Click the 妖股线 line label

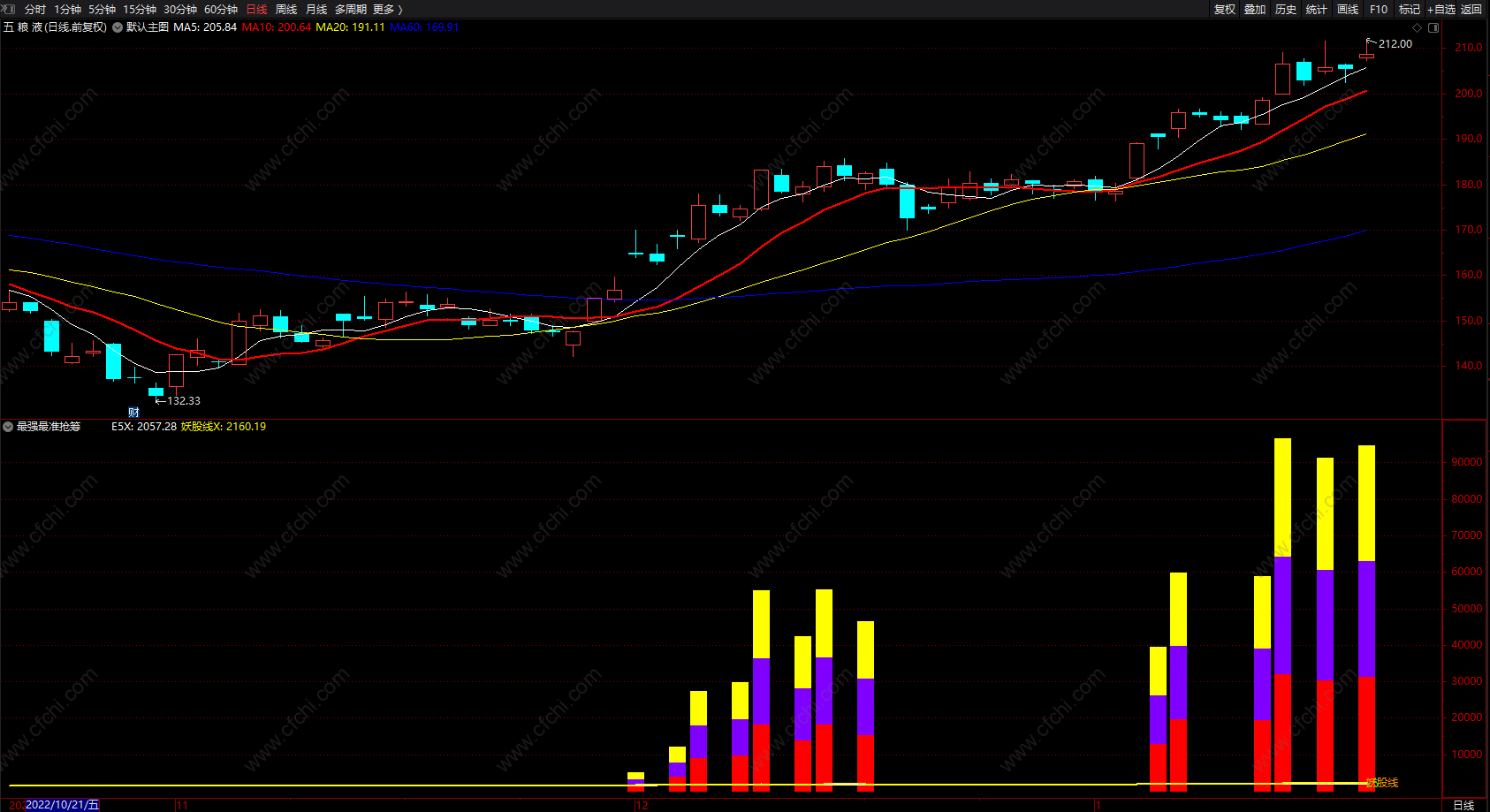click(x=1382, y=783)
